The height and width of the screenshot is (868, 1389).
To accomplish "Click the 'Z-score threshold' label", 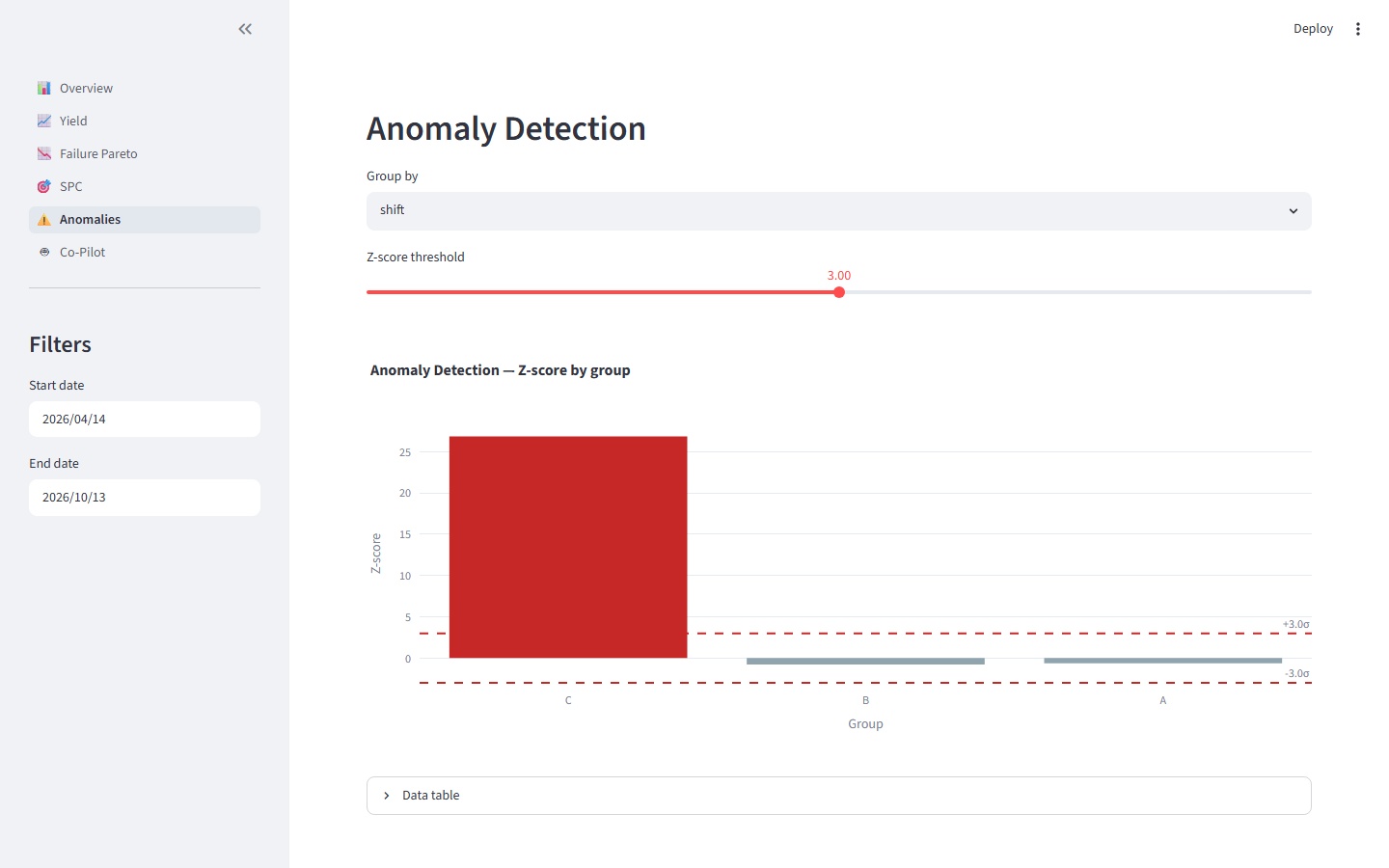I will 416,257.
